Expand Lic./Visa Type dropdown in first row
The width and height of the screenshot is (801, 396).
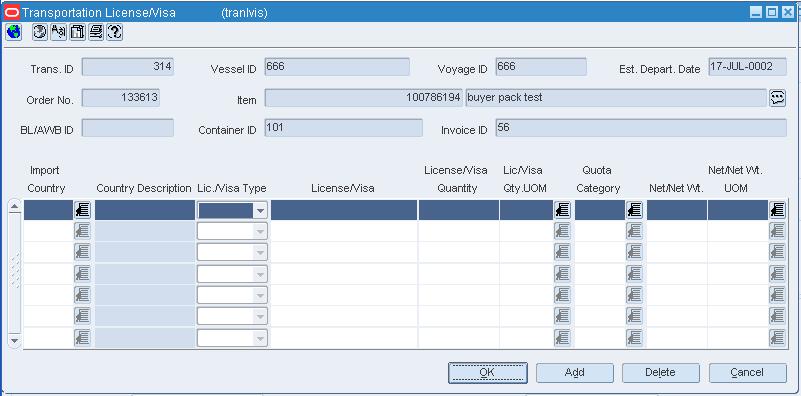(x=261, y=211)
